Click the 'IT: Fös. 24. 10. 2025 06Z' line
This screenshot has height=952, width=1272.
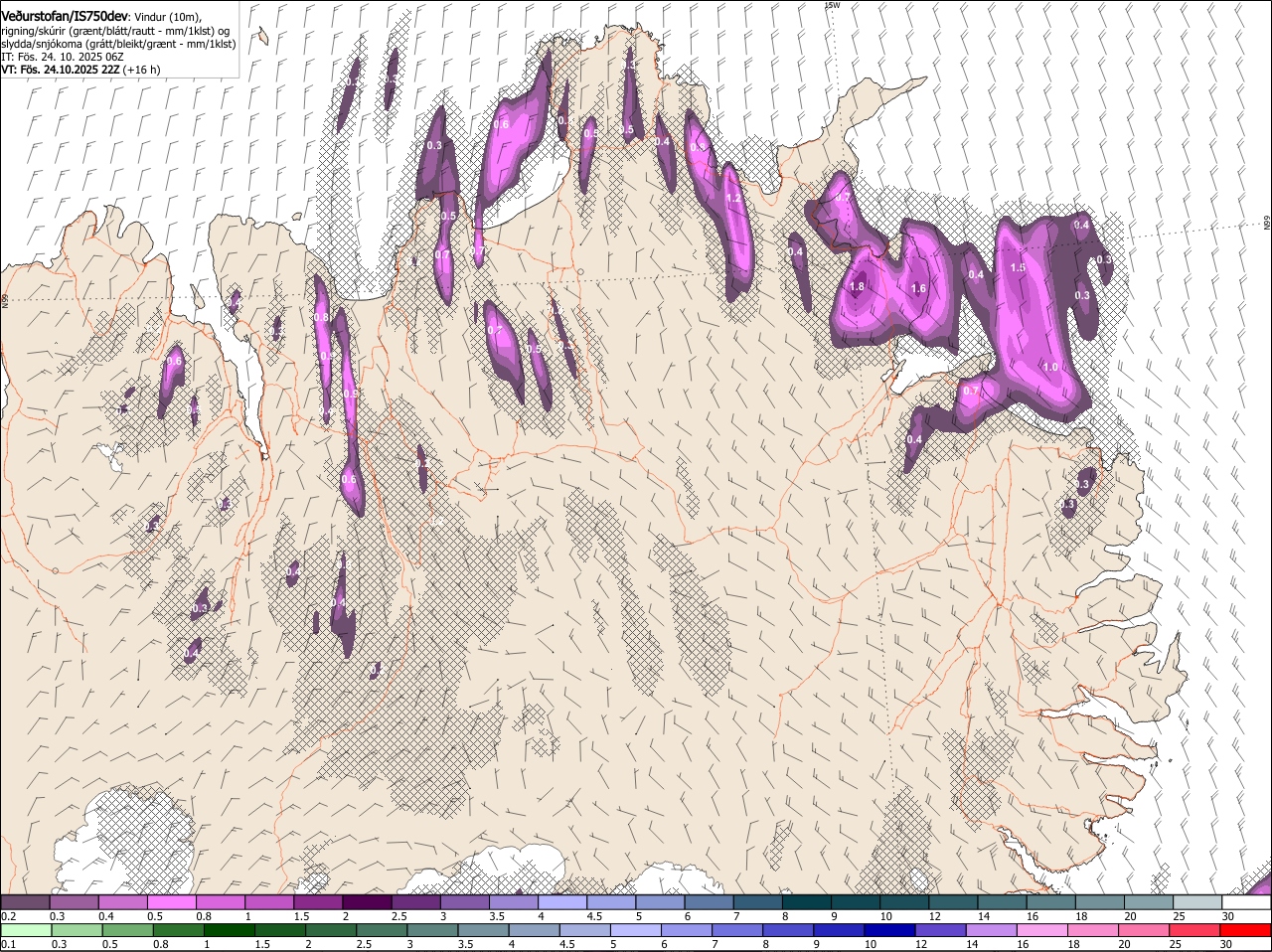[63, 57]
